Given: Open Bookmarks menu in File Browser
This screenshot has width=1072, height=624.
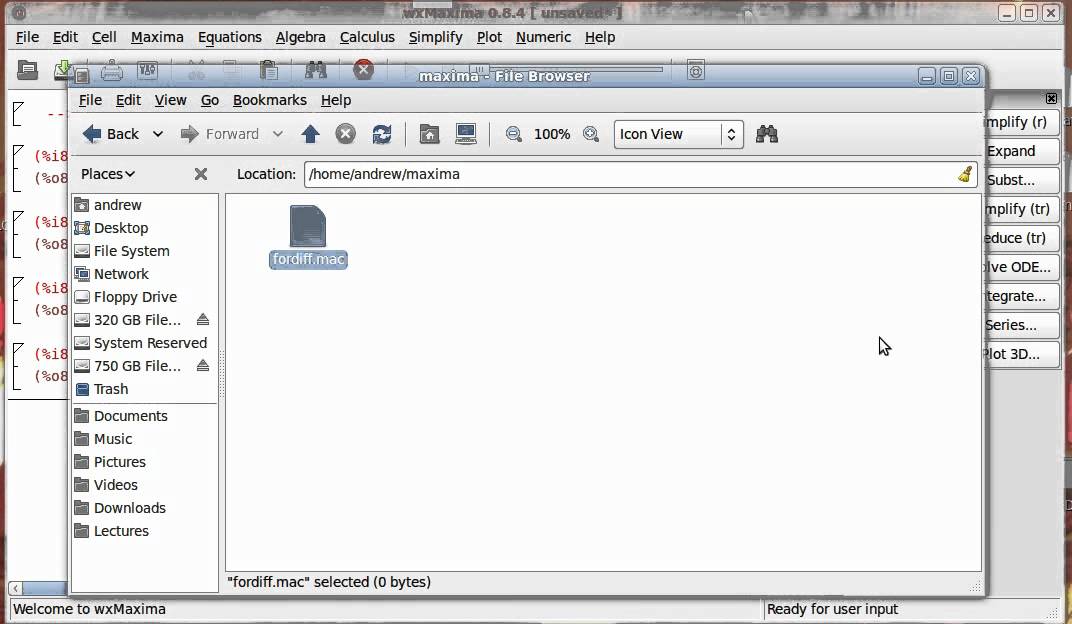Looking at the screenshot, I should (269, 100).
